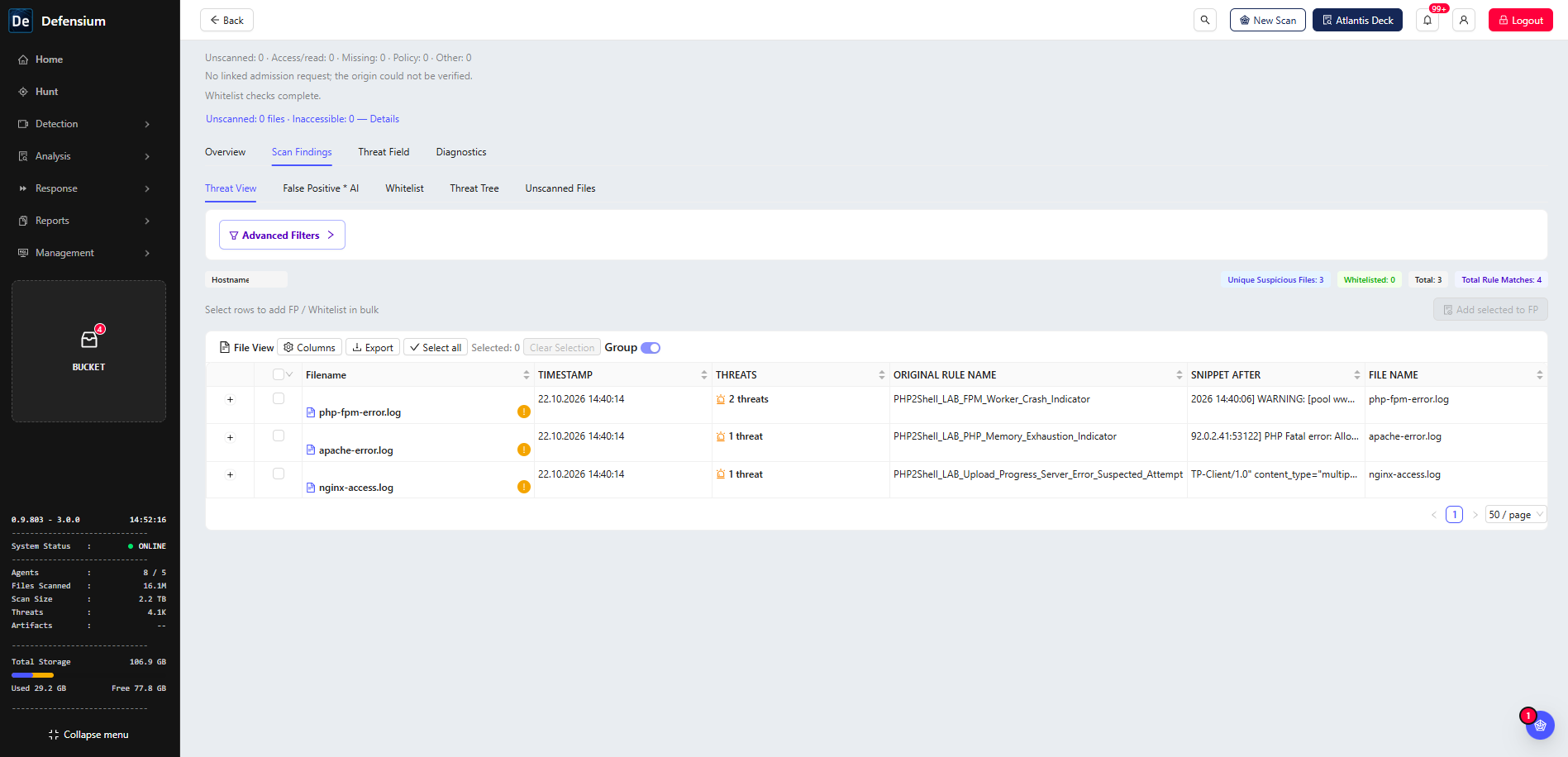Sort by the TIMESTAMP column sort arrows
This screenshot has height=757, width=1568.
(704, 375)
